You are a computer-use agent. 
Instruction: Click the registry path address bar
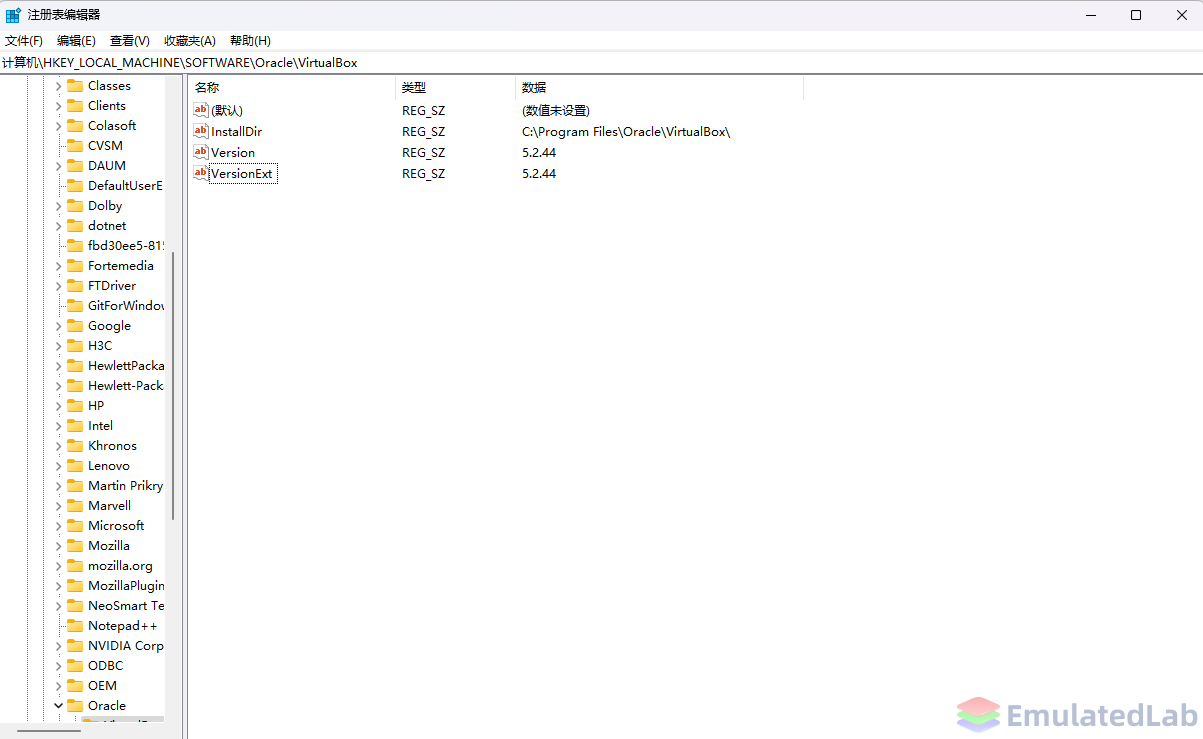(x=601, y=62)
